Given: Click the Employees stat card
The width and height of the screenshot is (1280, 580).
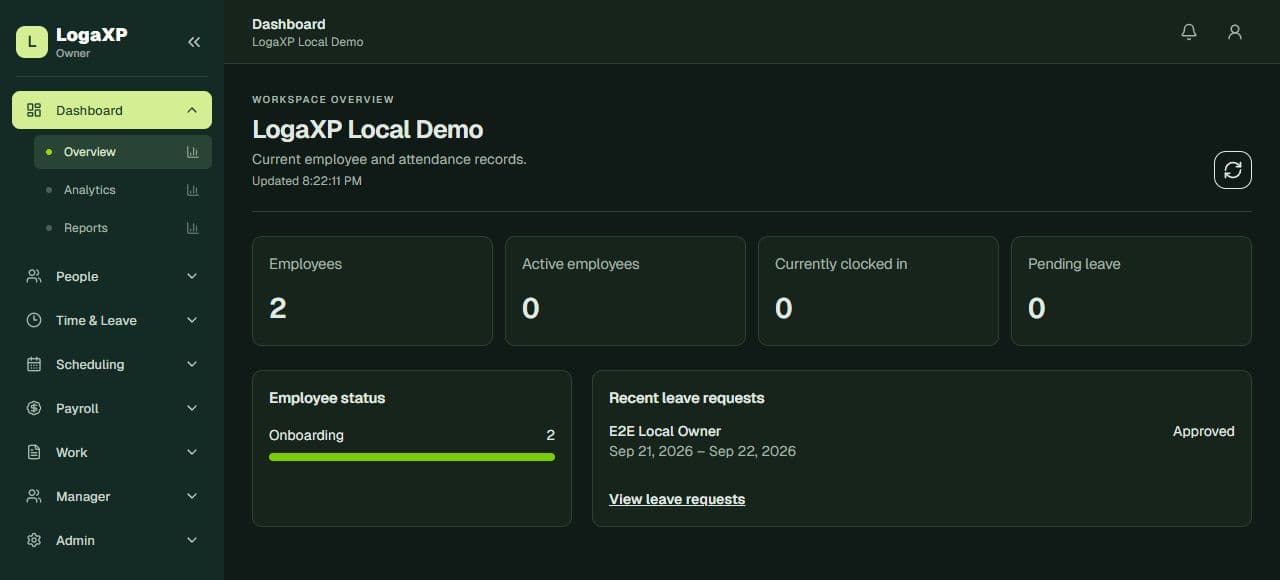Looking at the screenshot, I should coord(372,291).
